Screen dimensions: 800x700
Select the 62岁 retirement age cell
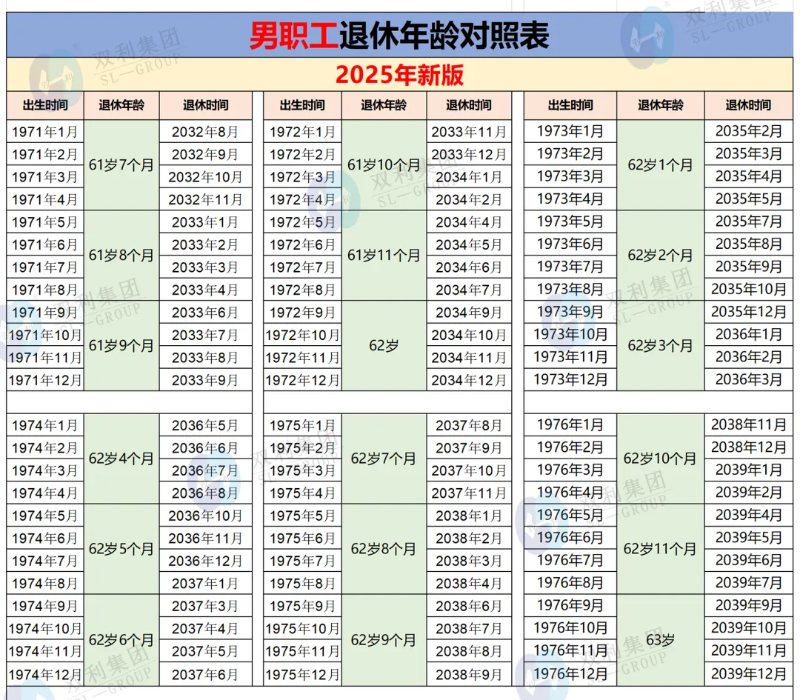(x=383, y=346)
